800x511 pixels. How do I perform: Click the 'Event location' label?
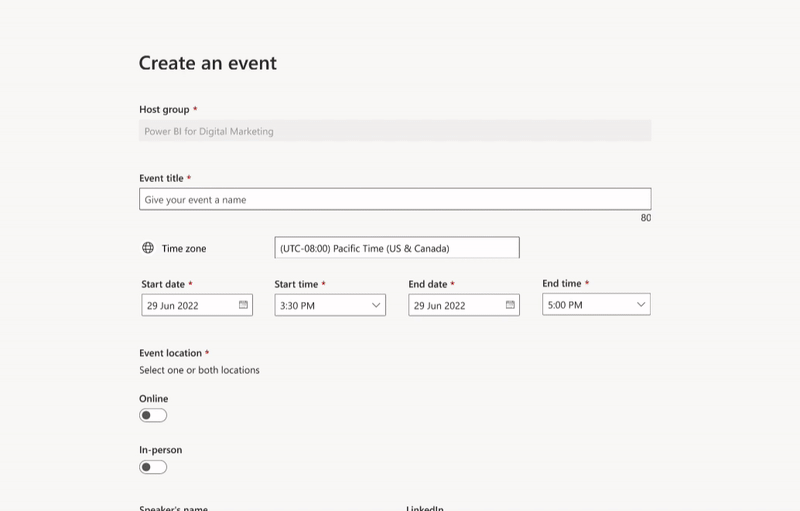coord(170,353)
